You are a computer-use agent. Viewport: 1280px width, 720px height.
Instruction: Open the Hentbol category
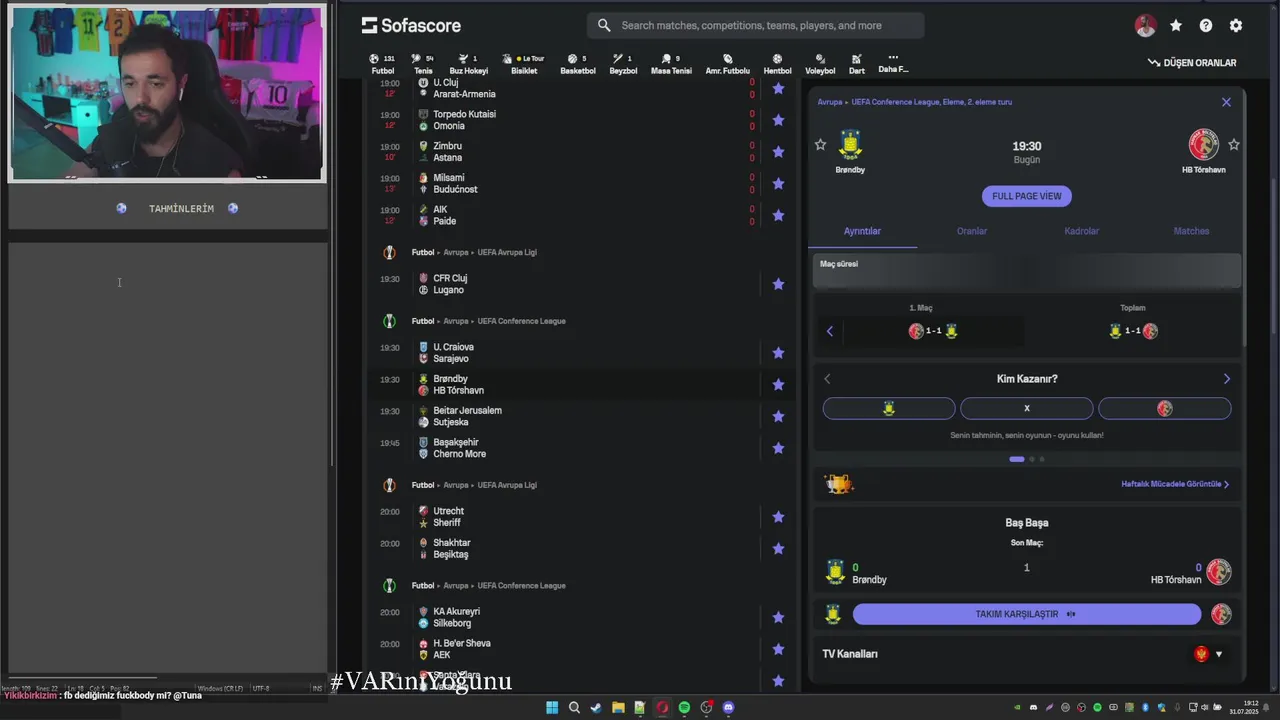pyautogui.click(x=777, y=64)
